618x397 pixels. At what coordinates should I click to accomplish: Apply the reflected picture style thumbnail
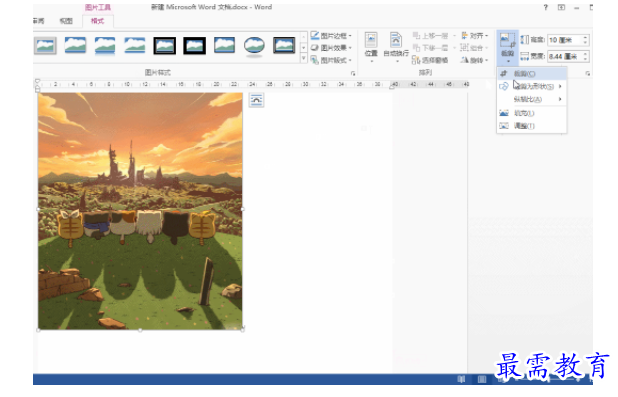[105, 46]
